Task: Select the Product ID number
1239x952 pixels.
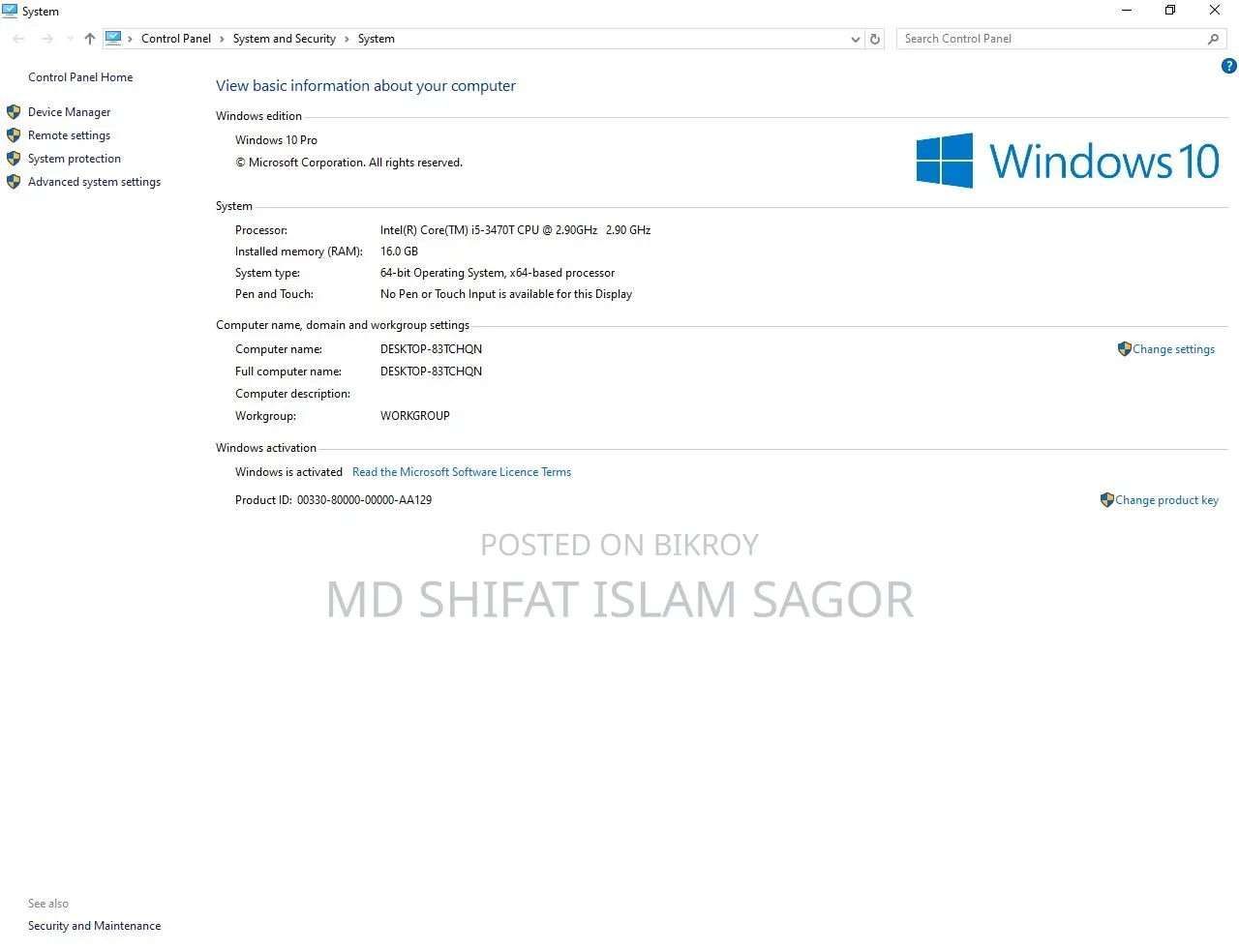Action: tap(364, 500)
